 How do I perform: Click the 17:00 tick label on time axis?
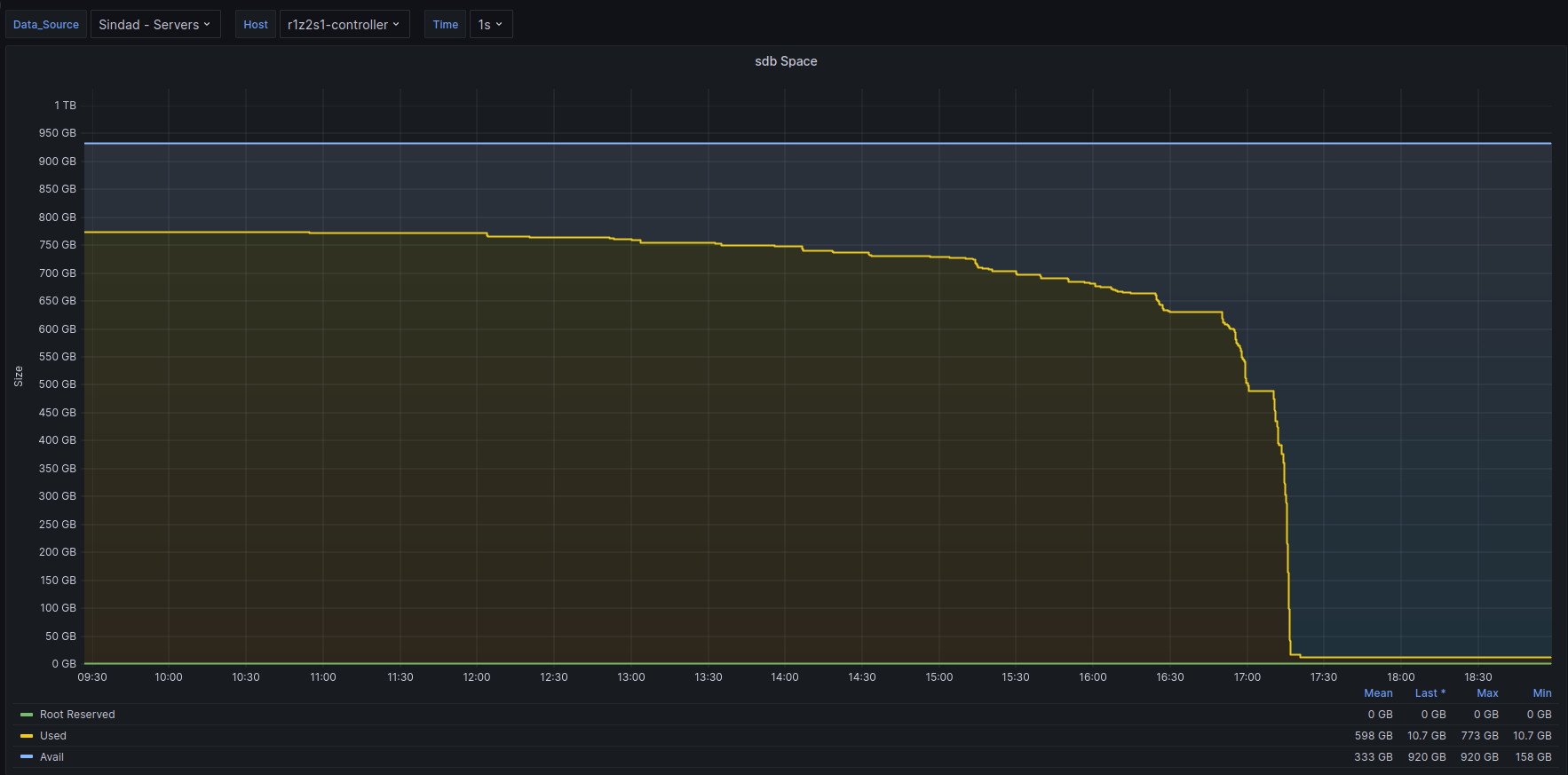(x=1247, y=677)
